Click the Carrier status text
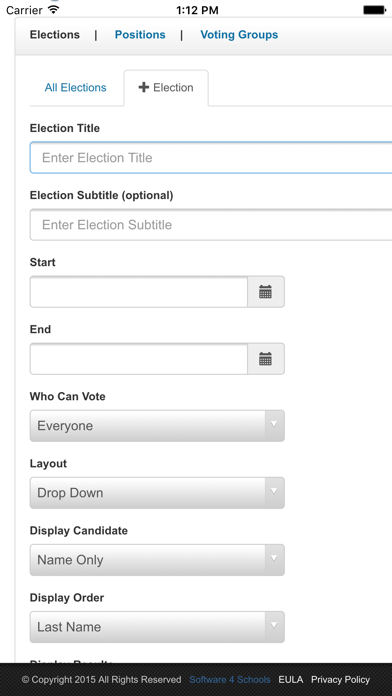The width and height of the screenshot is (392, 696). point(24,10)
